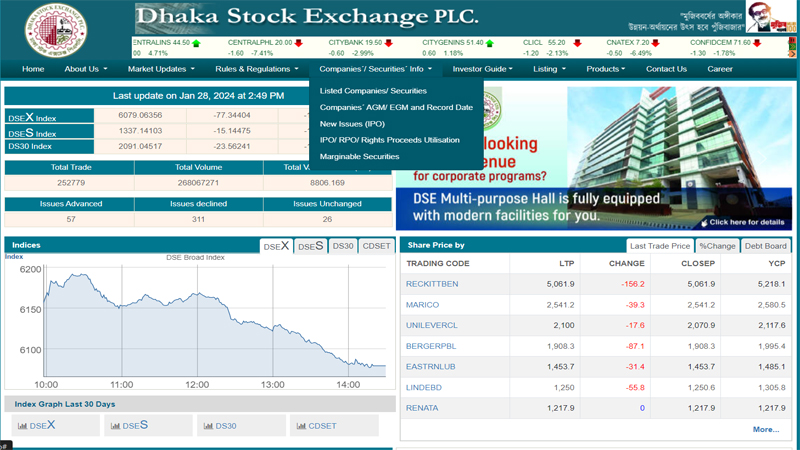The height and width of the screenshot is (450, 800).
Task: Expand the Market Updates dropdown
Action: click(x=162, y=69)
